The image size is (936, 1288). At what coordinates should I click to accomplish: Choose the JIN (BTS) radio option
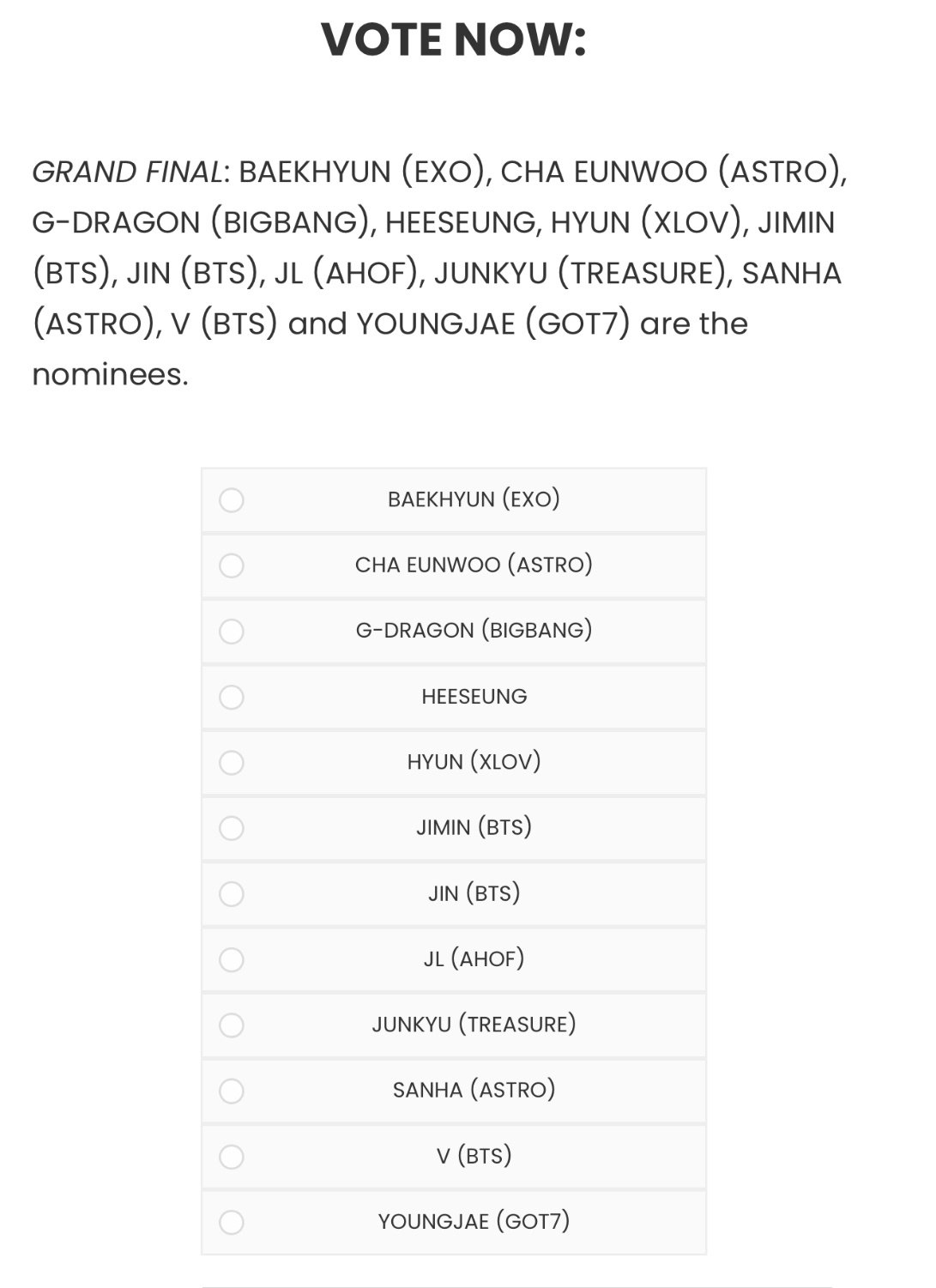click(x=232, y=894)
